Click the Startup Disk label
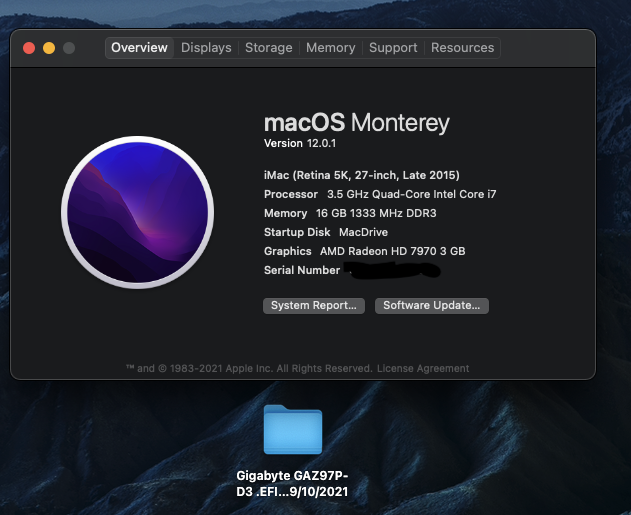Screen dimensions: 631x515 tap(297, 232)
